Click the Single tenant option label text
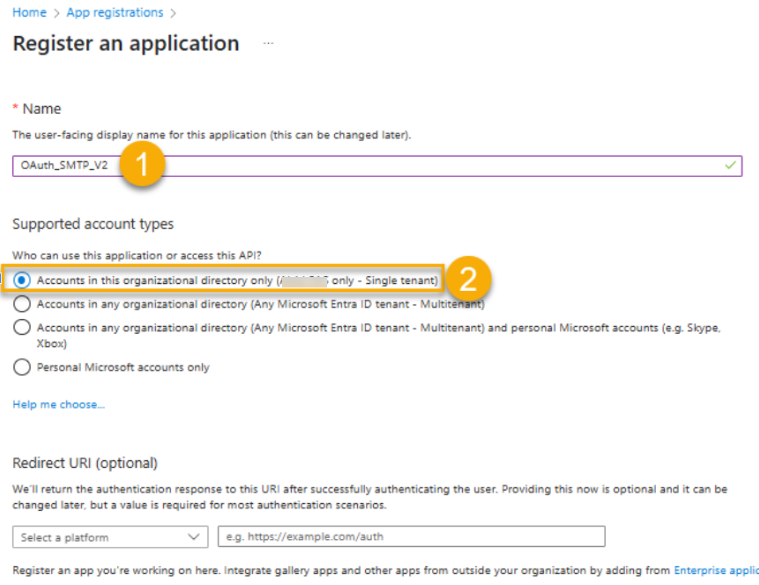This screenshot has width=759, height=585. (x=237, y=281)
